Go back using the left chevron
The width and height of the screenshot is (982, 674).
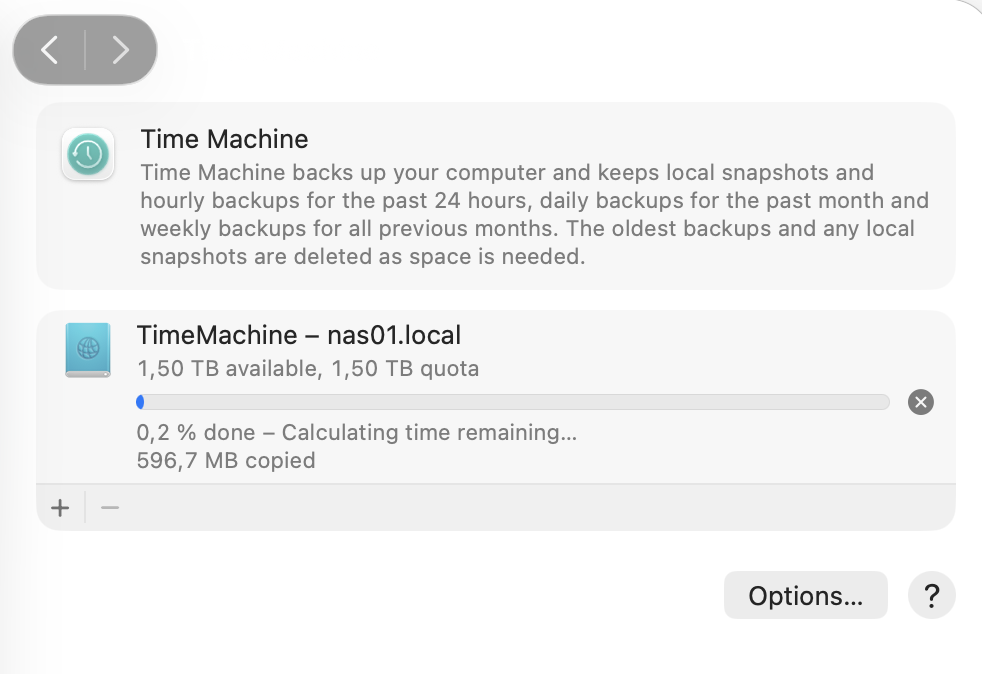coord(50,50)
